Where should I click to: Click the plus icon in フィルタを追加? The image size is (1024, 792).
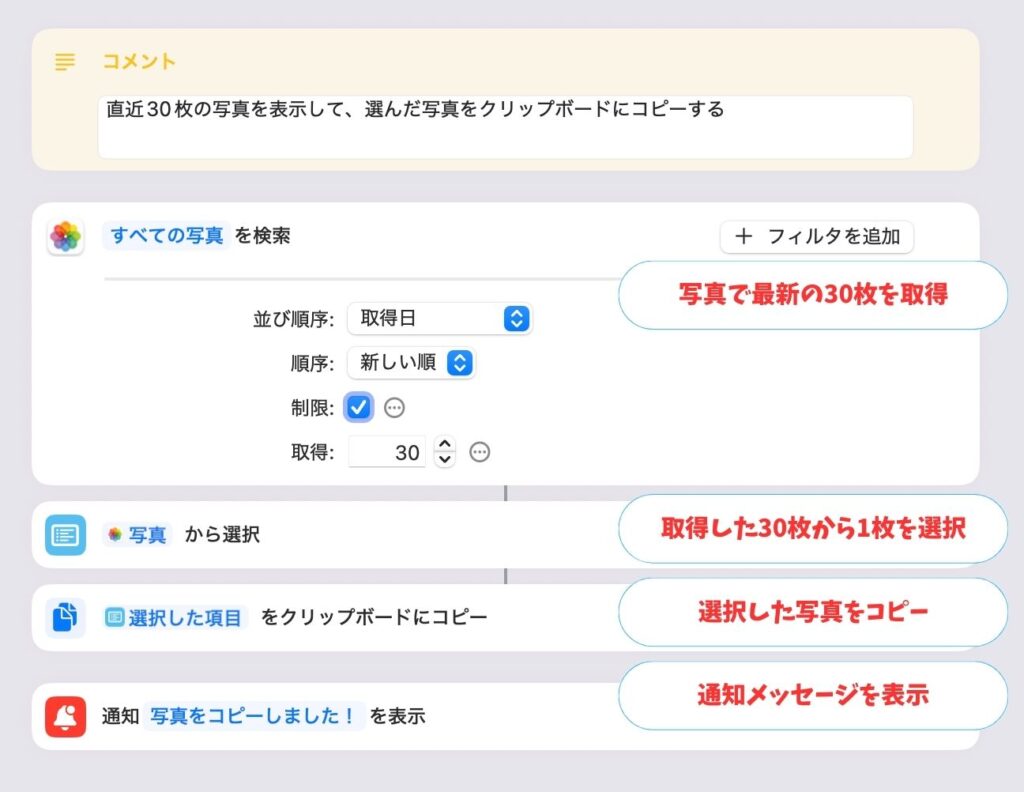coord(744,236)
